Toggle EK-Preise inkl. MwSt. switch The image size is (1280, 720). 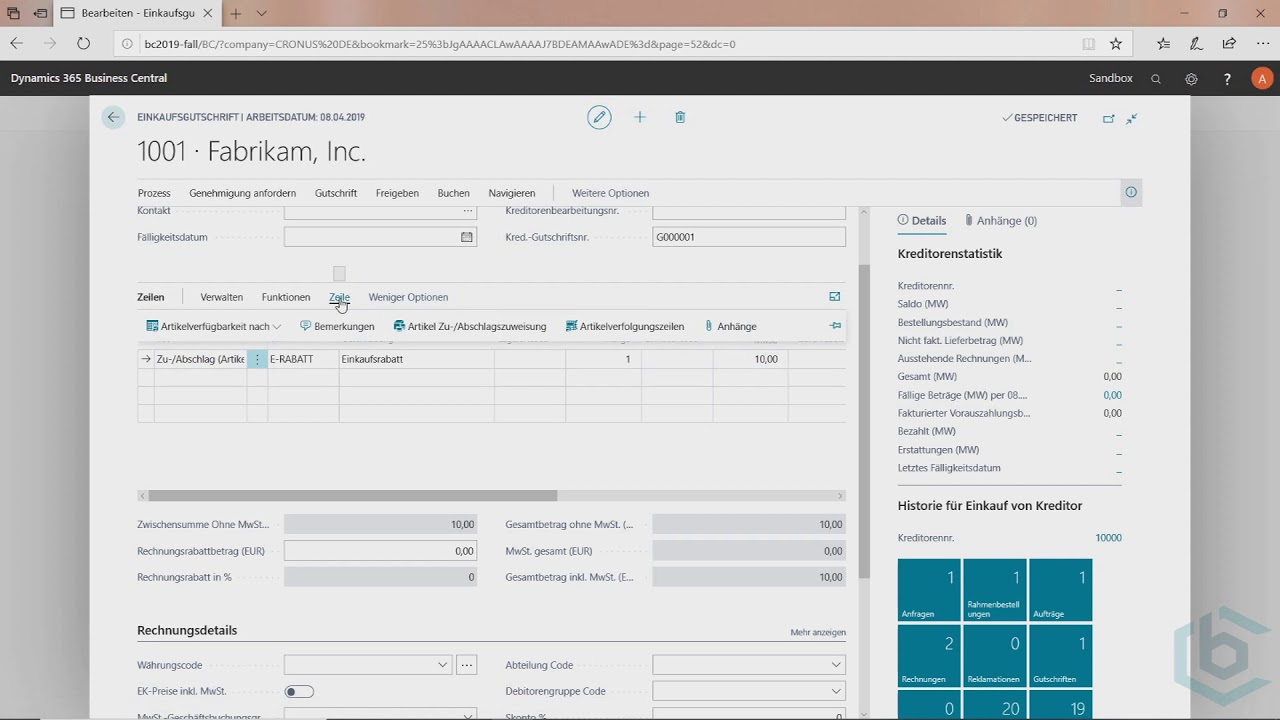[299, 691]
